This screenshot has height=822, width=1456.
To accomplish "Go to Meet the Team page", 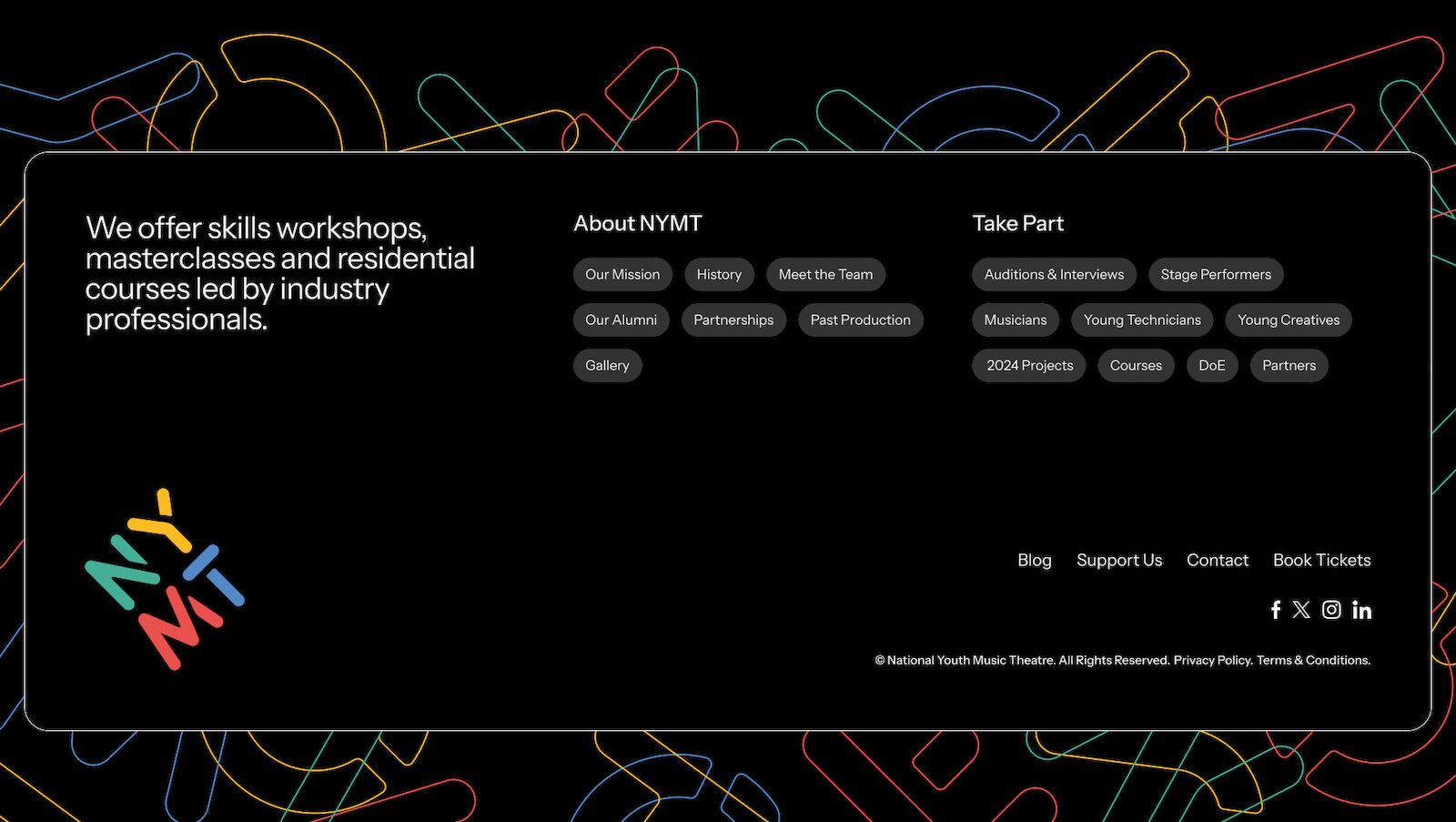I will pyautogui.click(x=825, y=275).
